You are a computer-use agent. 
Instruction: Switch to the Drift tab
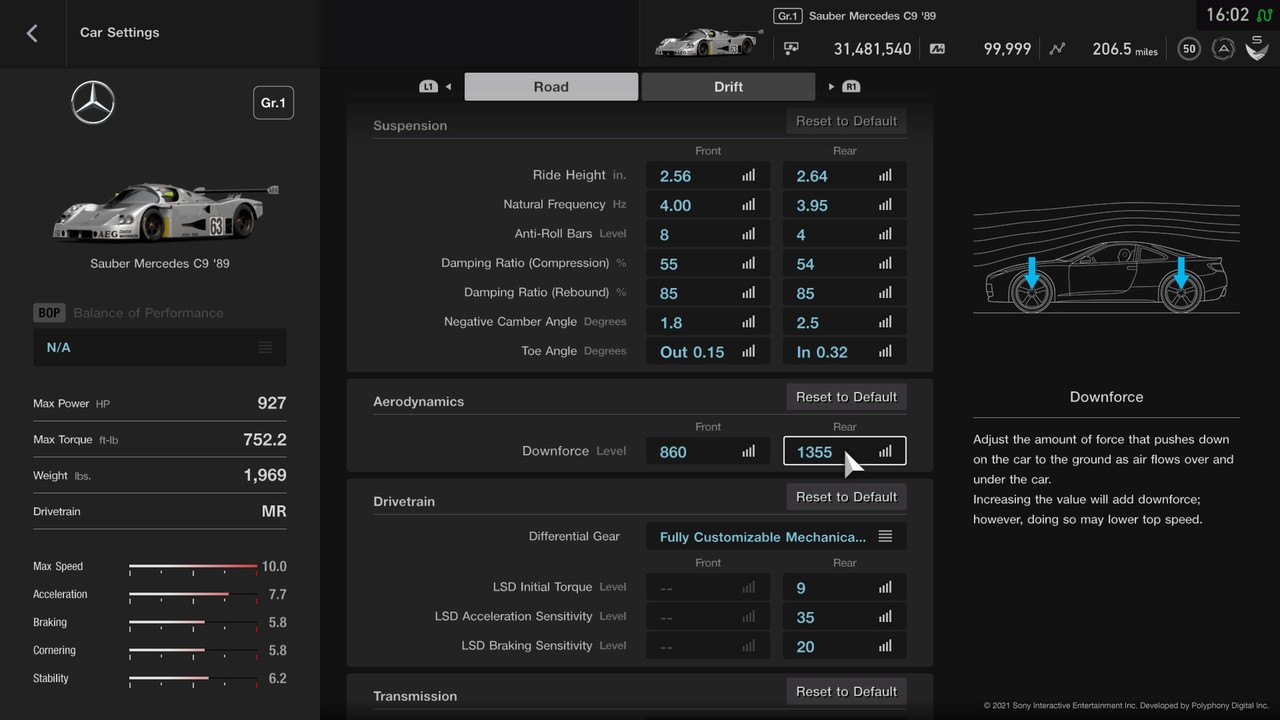point(728,87)
